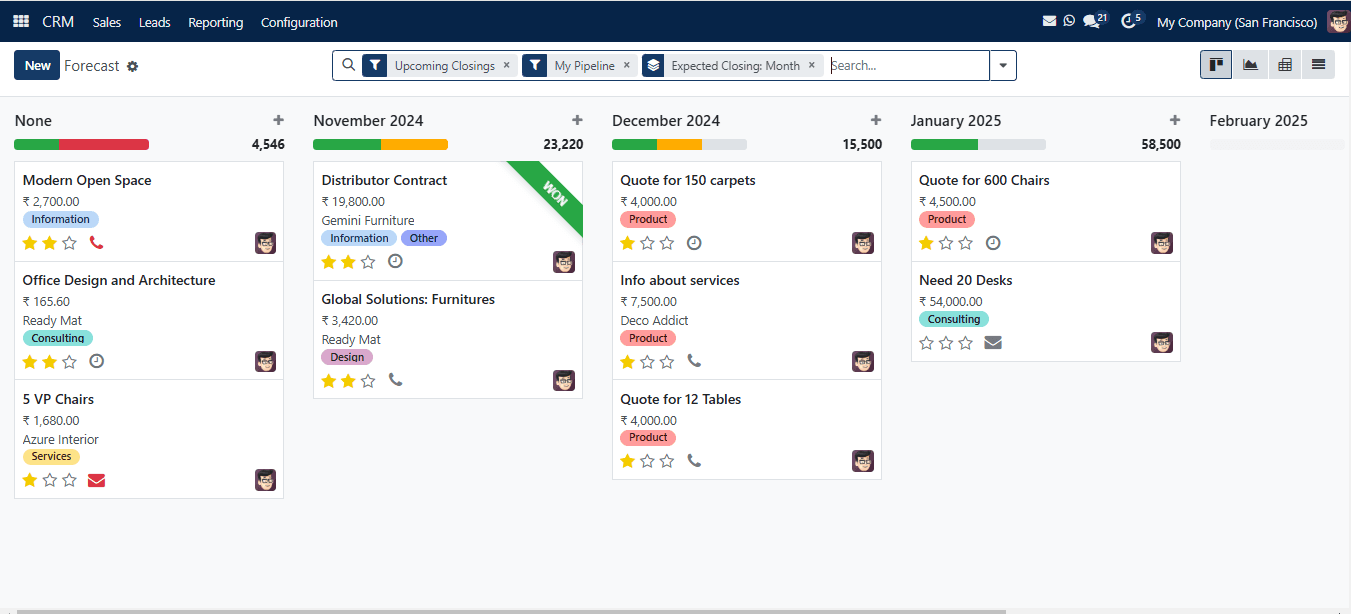Set second priority star on Quote for 150 carpets
Viewport: 1351px width, 614px height.
647,242
